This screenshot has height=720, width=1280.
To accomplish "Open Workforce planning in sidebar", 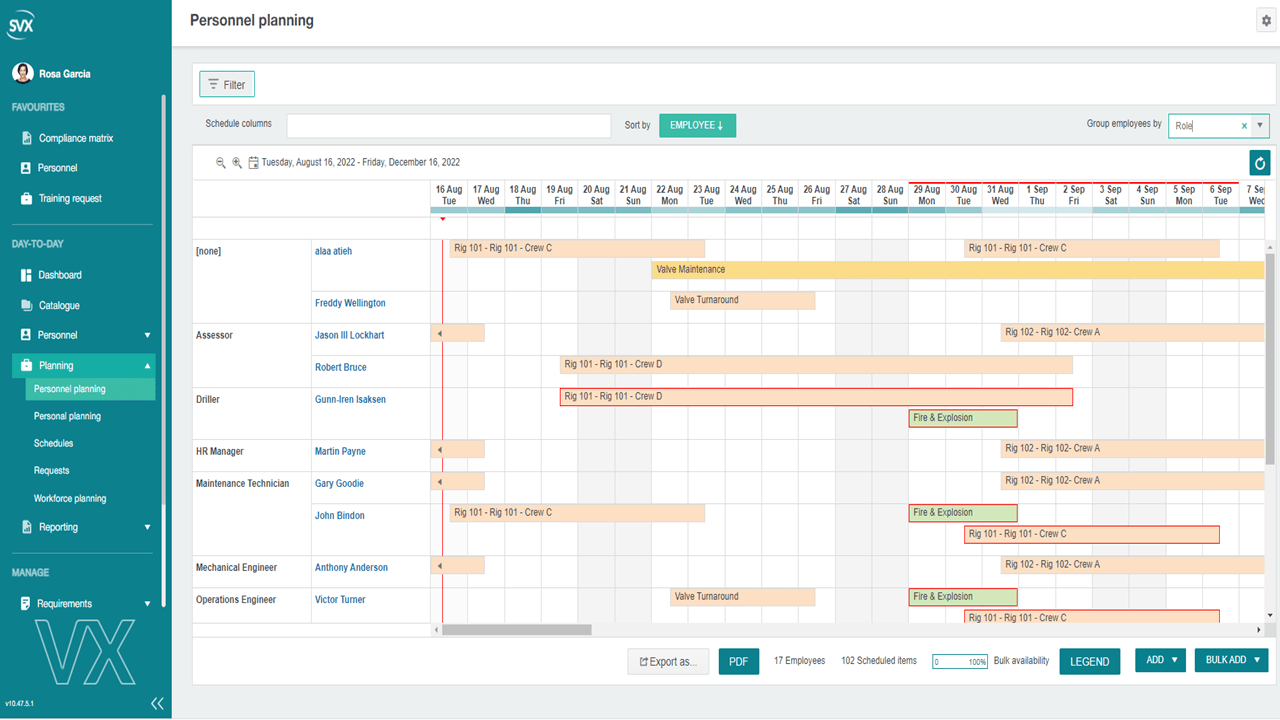I will (70, 498).
